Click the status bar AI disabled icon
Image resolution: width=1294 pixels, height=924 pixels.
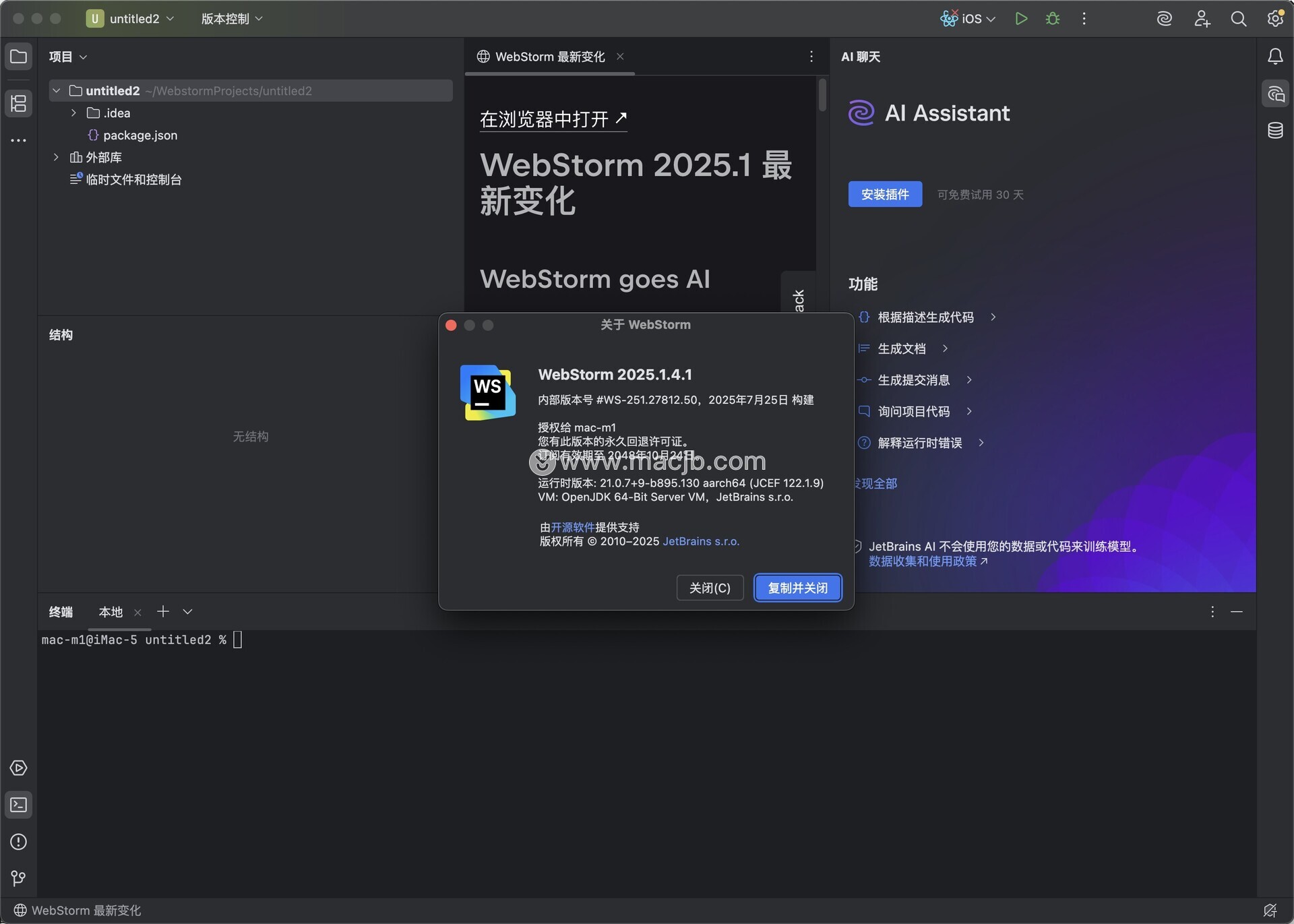[1270, 911]
